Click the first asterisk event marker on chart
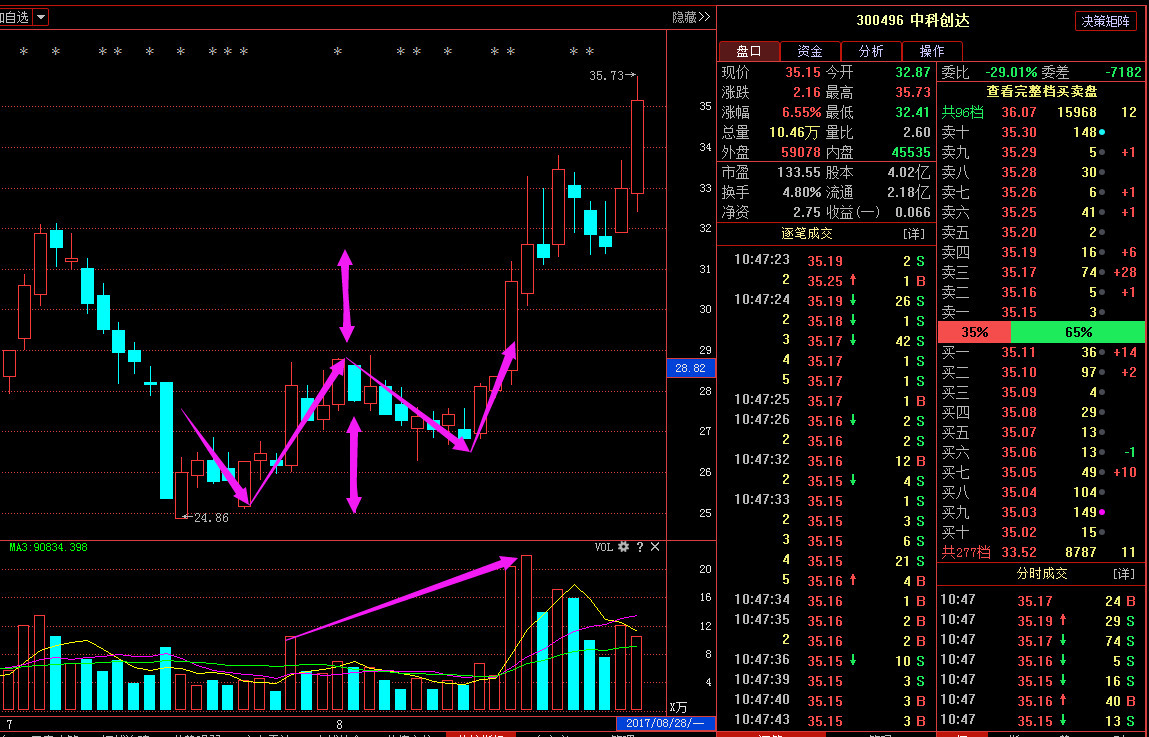 pos(24,52)
